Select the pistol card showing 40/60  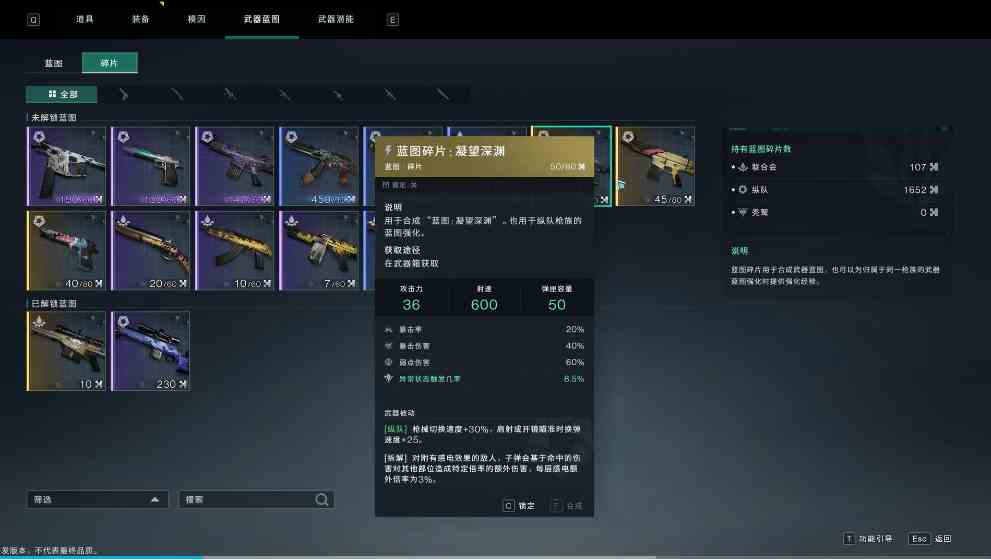pos(66,251)
